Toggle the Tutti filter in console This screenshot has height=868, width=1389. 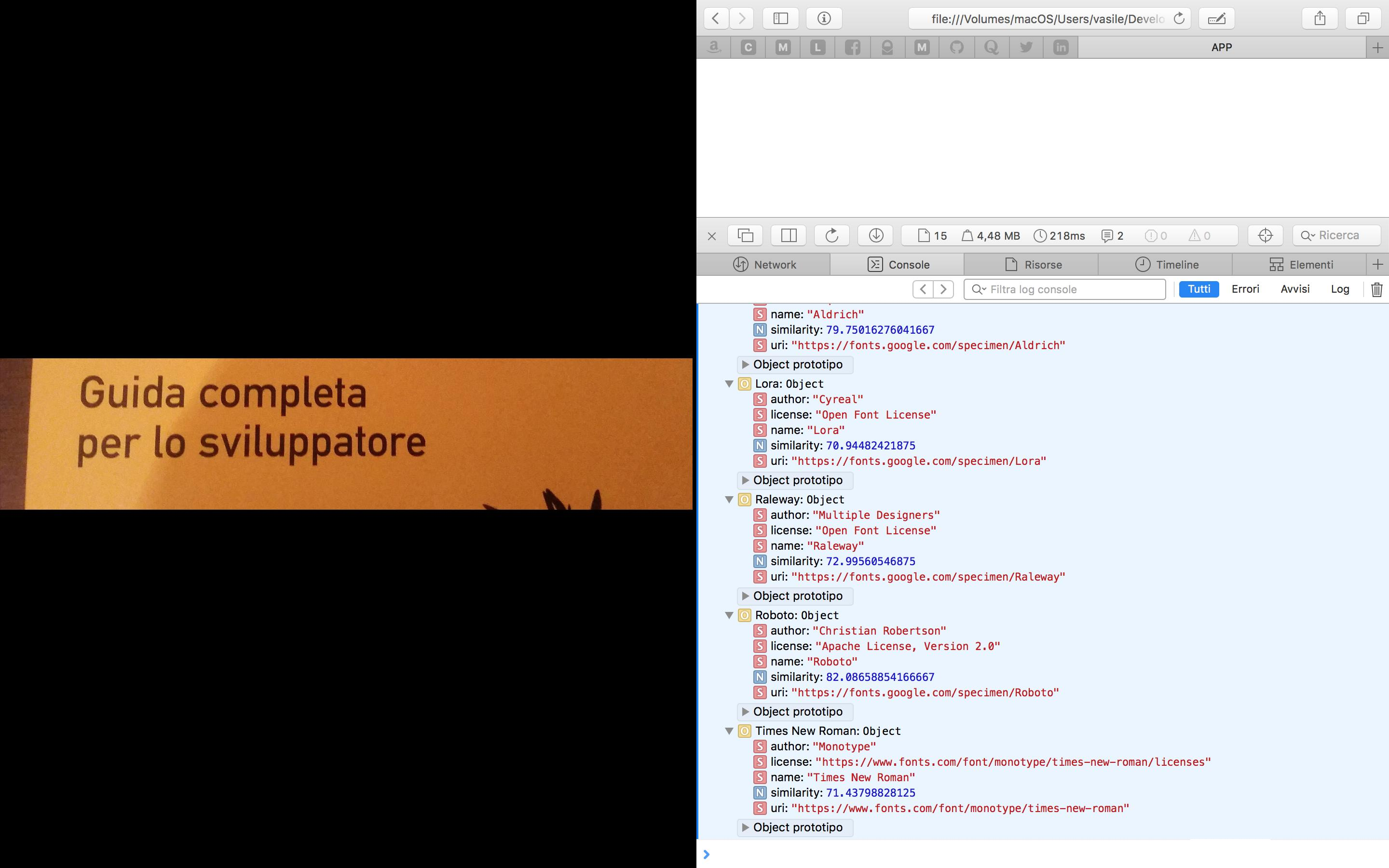click(1198, 289)
